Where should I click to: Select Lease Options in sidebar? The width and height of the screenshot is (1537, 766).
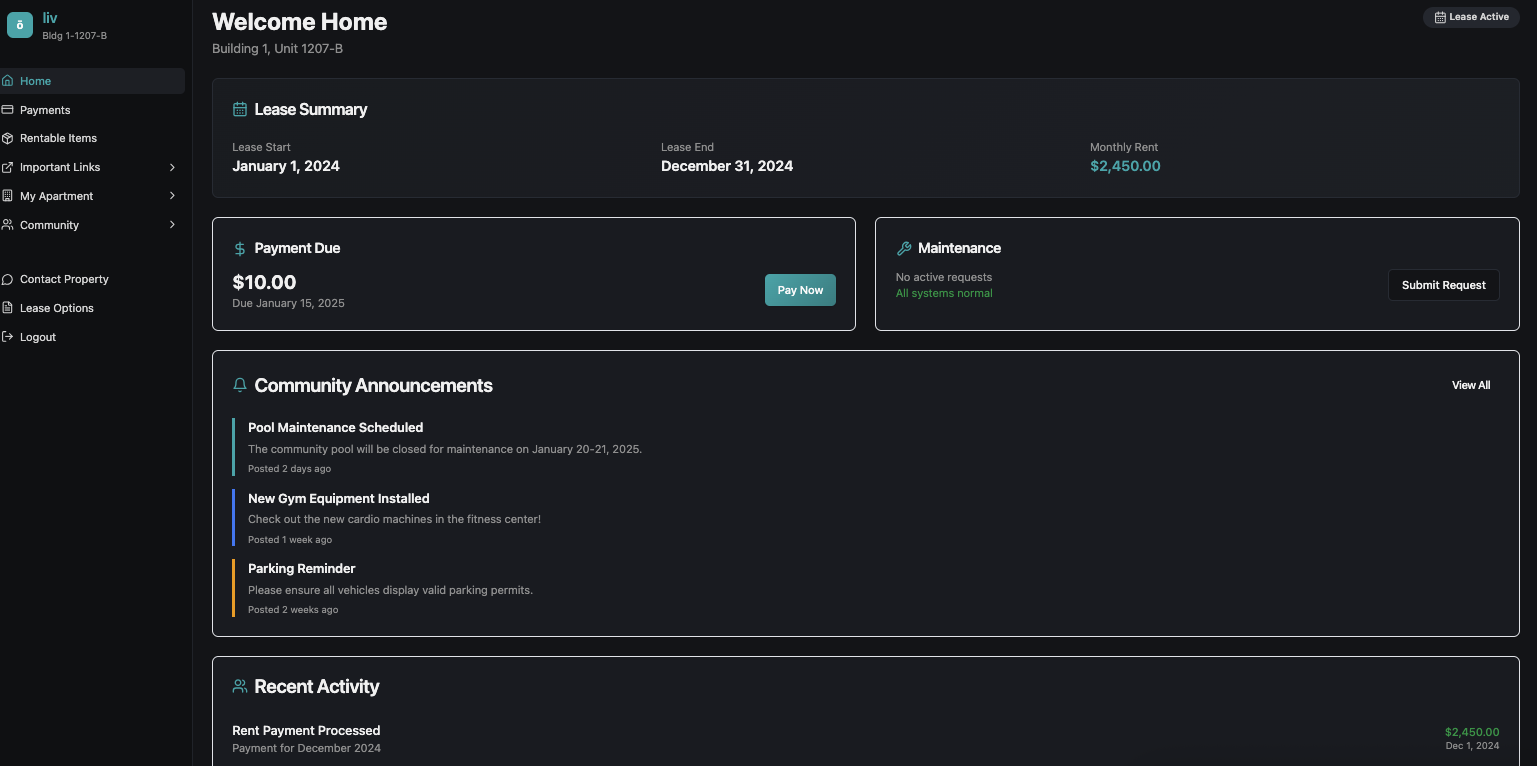pos(92,308)
